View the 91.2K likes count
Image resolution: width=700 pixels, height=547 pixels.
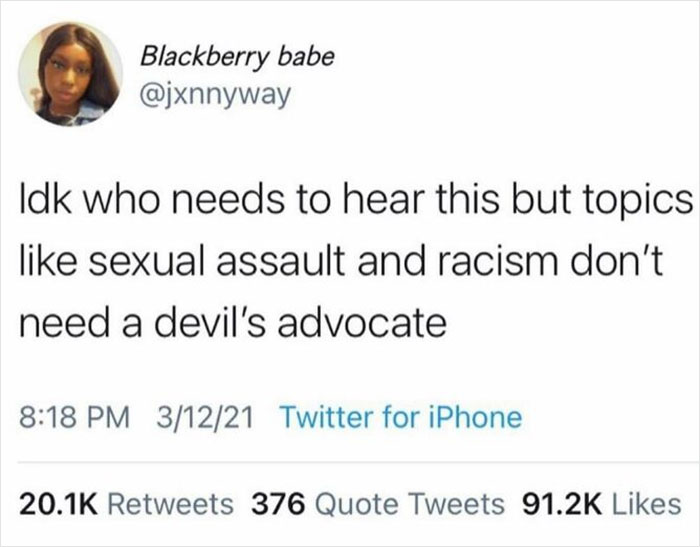(x=562, y=504)
